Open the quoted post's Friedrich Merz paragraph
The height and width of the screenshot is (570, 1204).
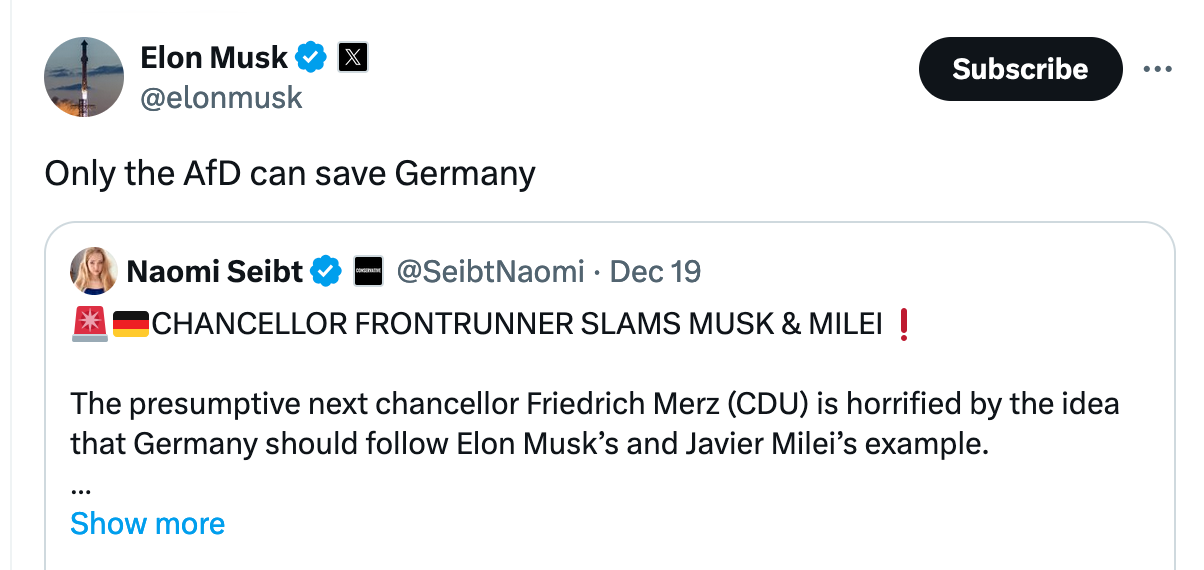pyautogui.click(x=595, y=424)
